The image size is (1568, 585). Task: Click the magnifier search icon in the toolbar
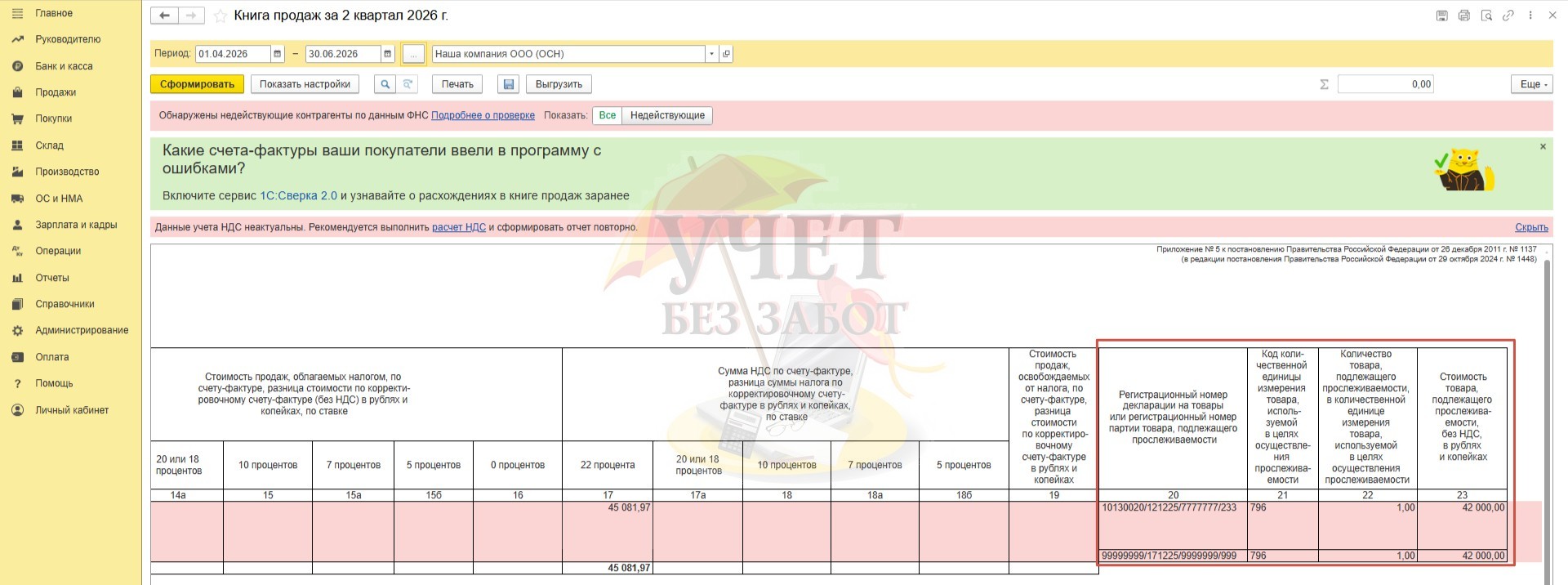click(x=385, y=84)
